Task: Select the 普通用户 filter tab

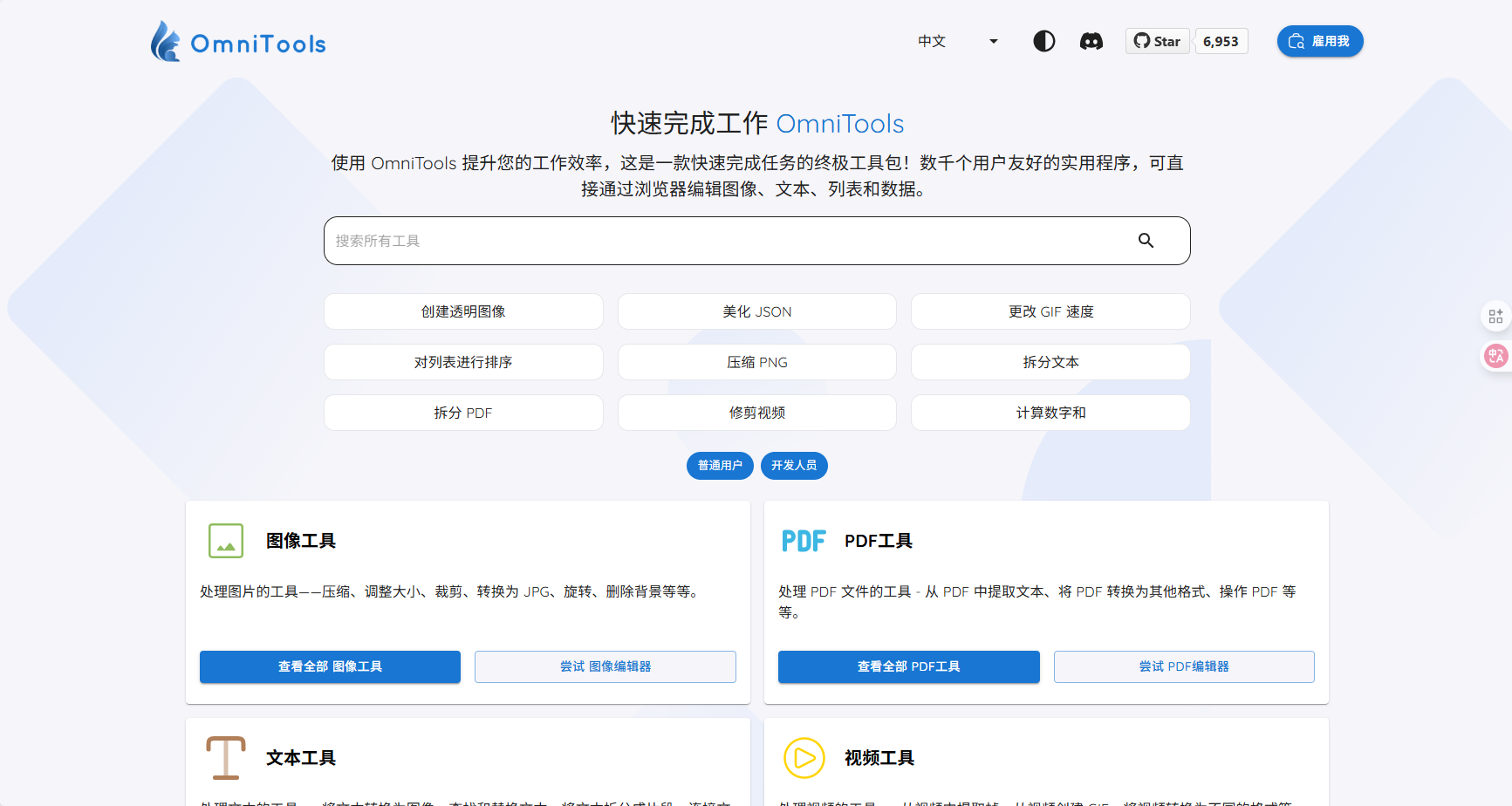Action: point(720,466)
